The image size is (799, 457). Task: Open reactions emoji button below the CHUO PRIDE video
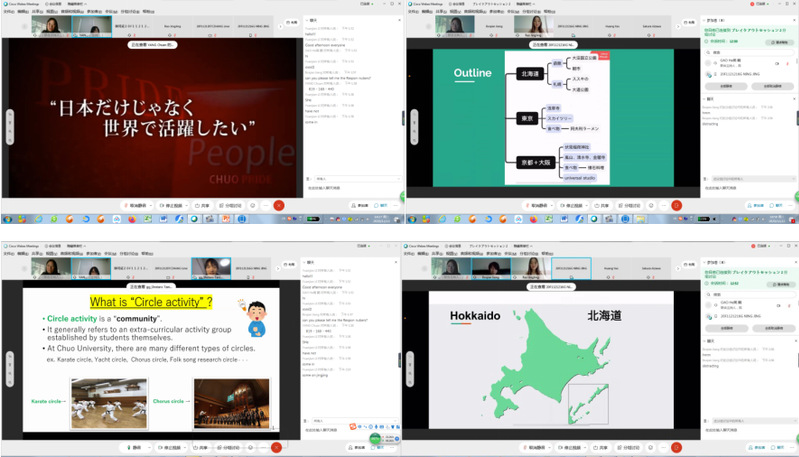(252, 205)
